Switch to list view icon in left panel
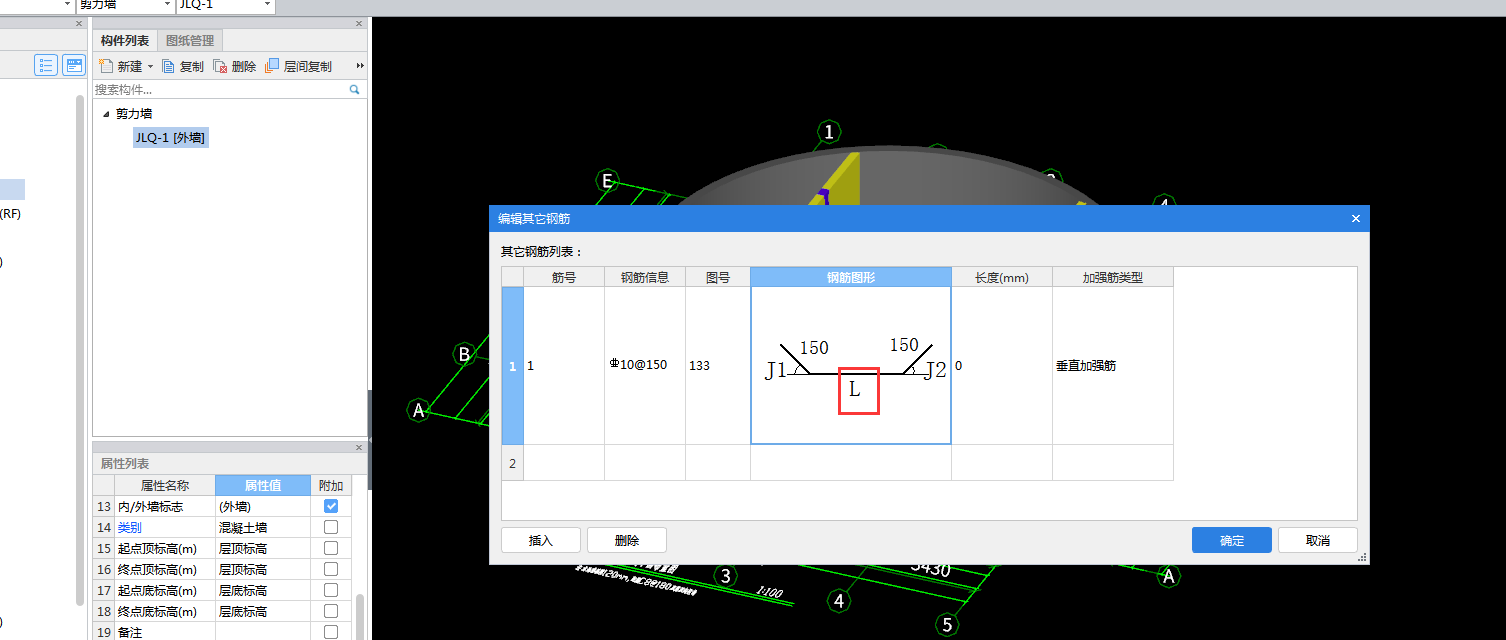1506x640 pixels. (46, 66)
